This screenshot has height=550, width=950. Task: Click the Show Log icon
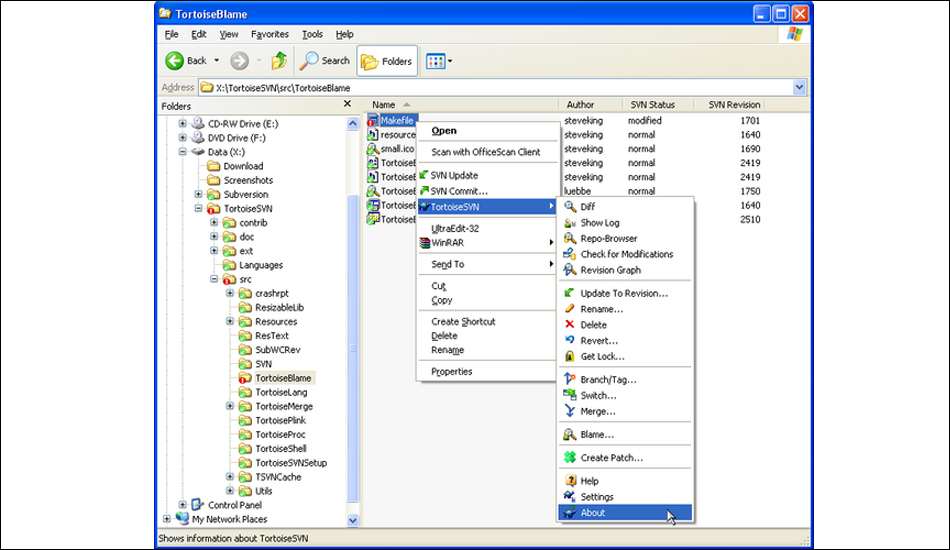[x=570, y=222]
